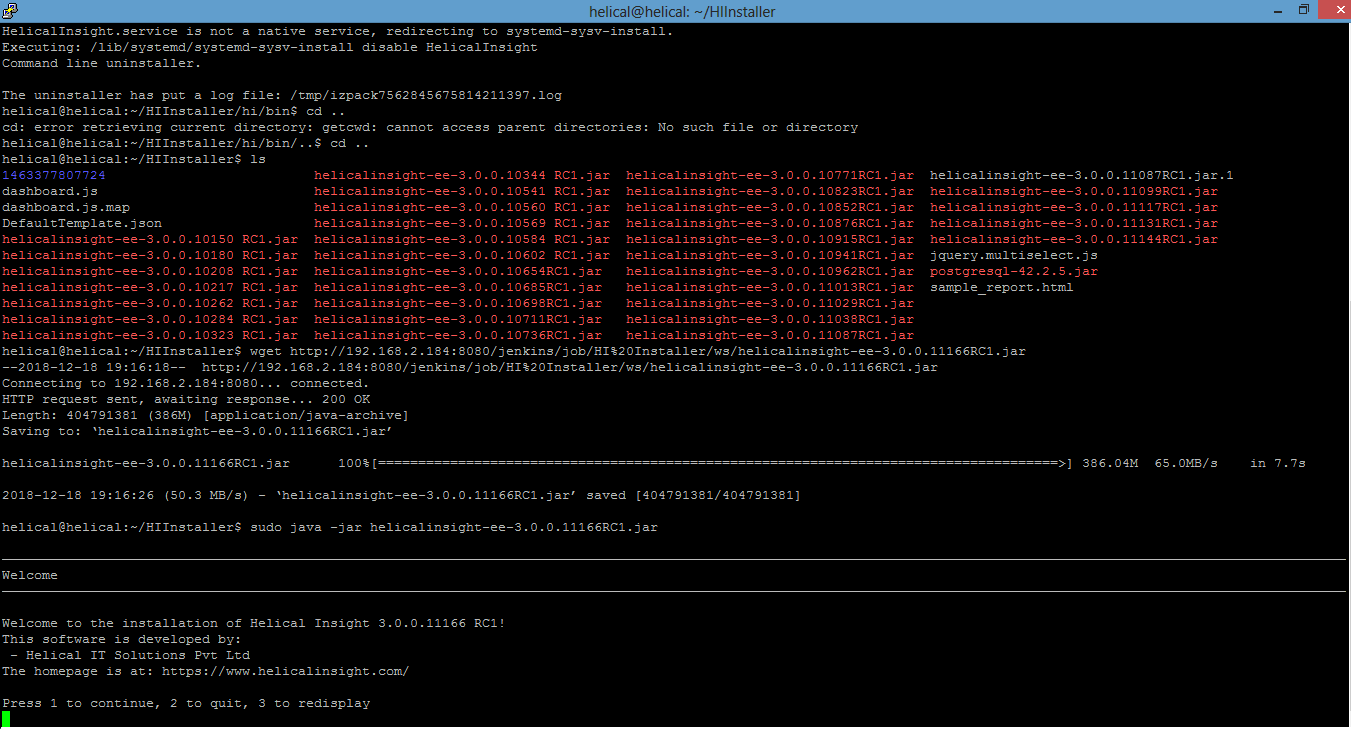This screenshot has height=729, width=1351.
Task: Select the file name 'dashboard.js.map'
Action: click(66, 207)
